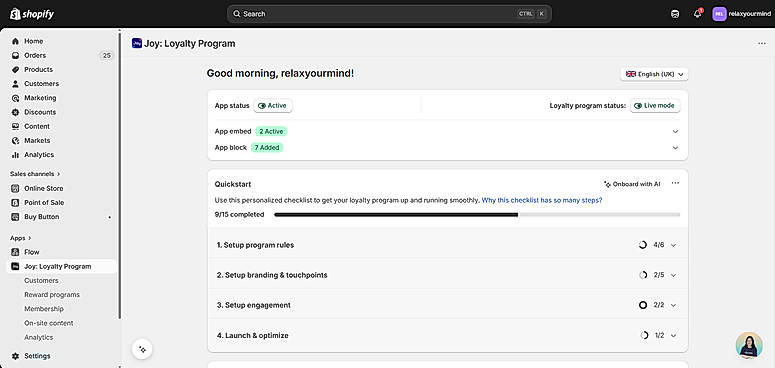
Task: Open the Home icon in sidebar
Action: 15,41
